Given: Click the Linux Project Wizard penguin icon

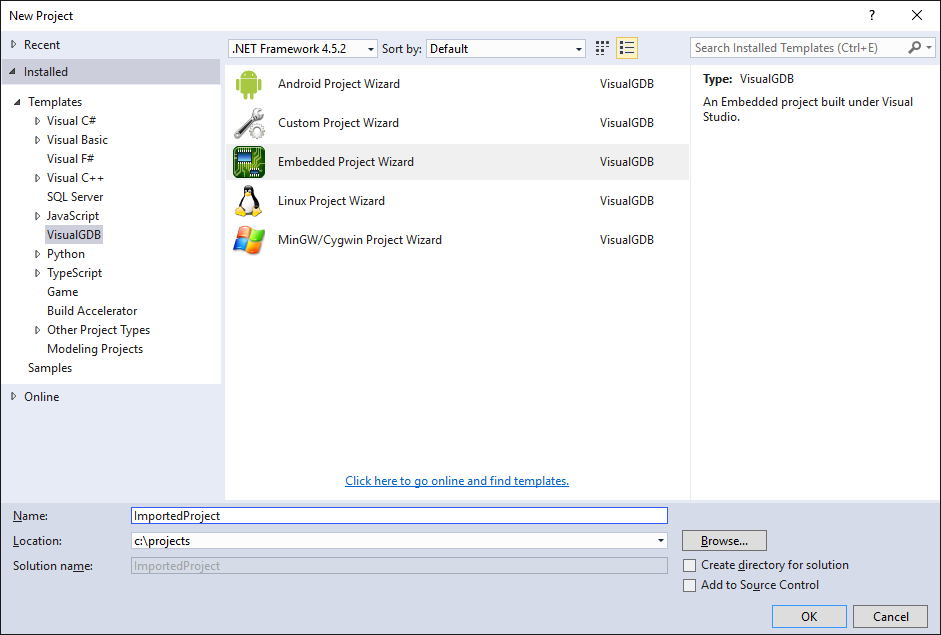Looking at the screenshot, I should (248, 201).
